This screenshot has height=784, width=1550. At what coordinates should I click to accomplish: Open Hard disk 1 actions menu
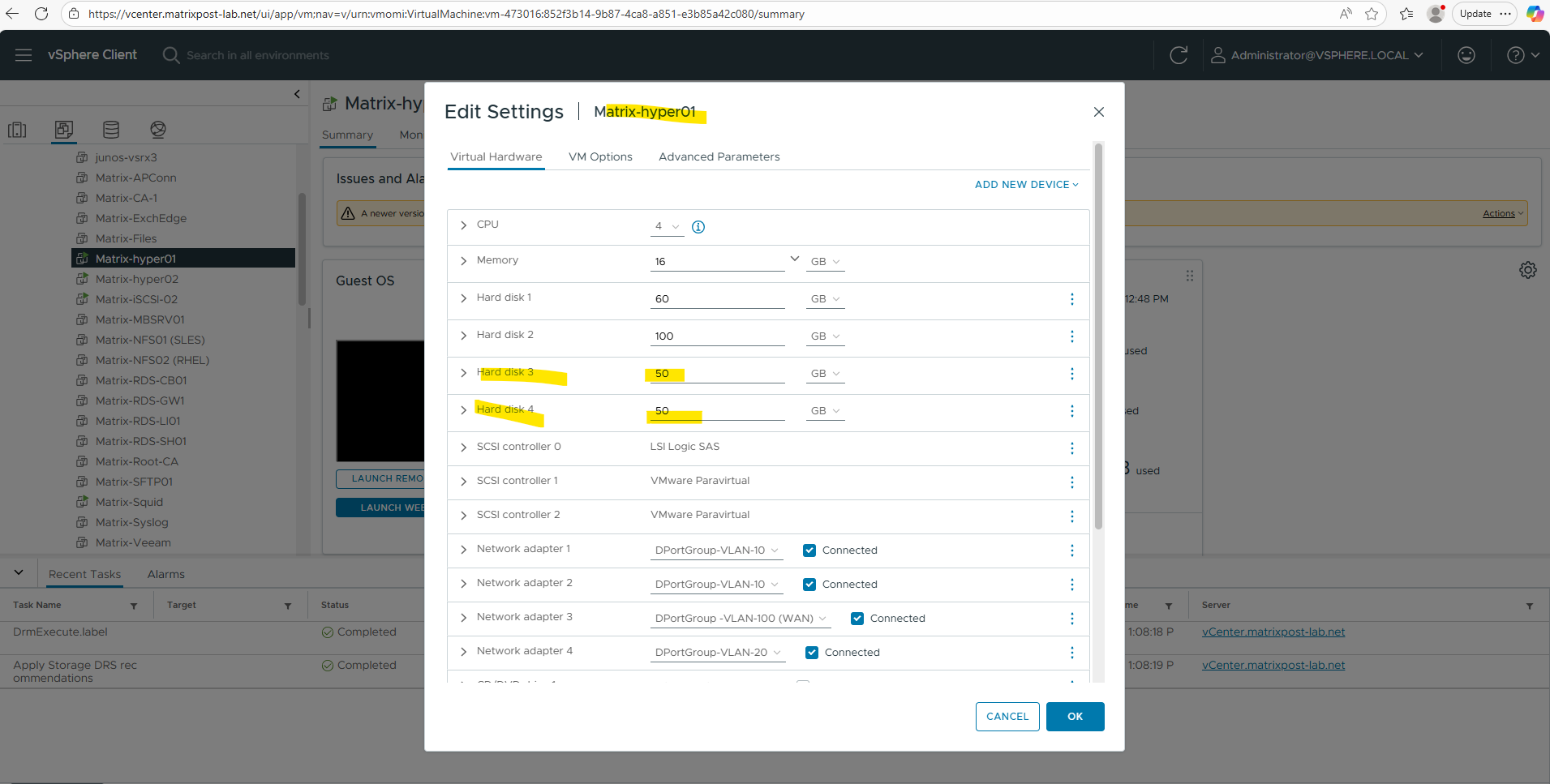pos(1072,299)
